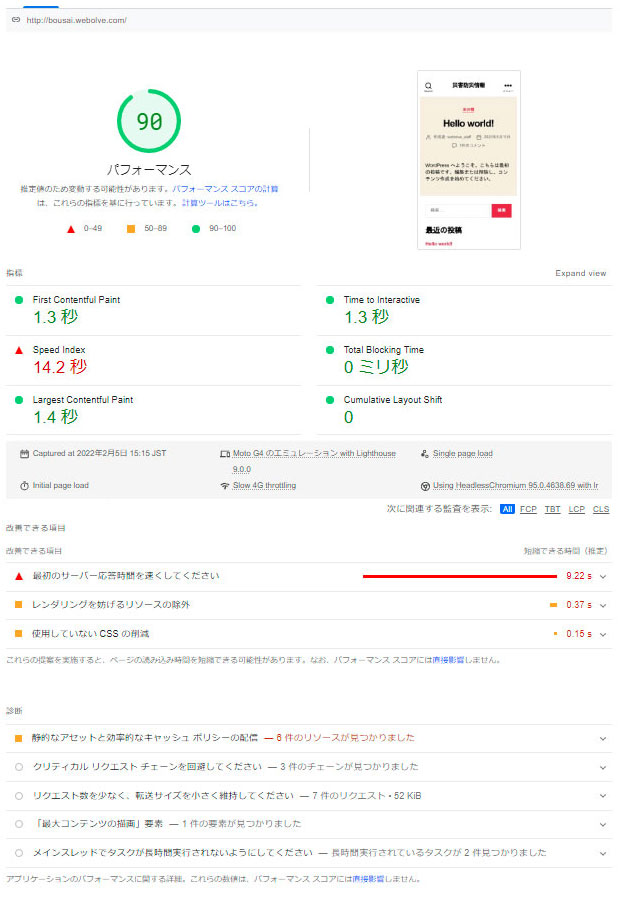620x912 pixels.
Task: Click the device icon beside Moto G4 emulation
Action: point(225,454)
